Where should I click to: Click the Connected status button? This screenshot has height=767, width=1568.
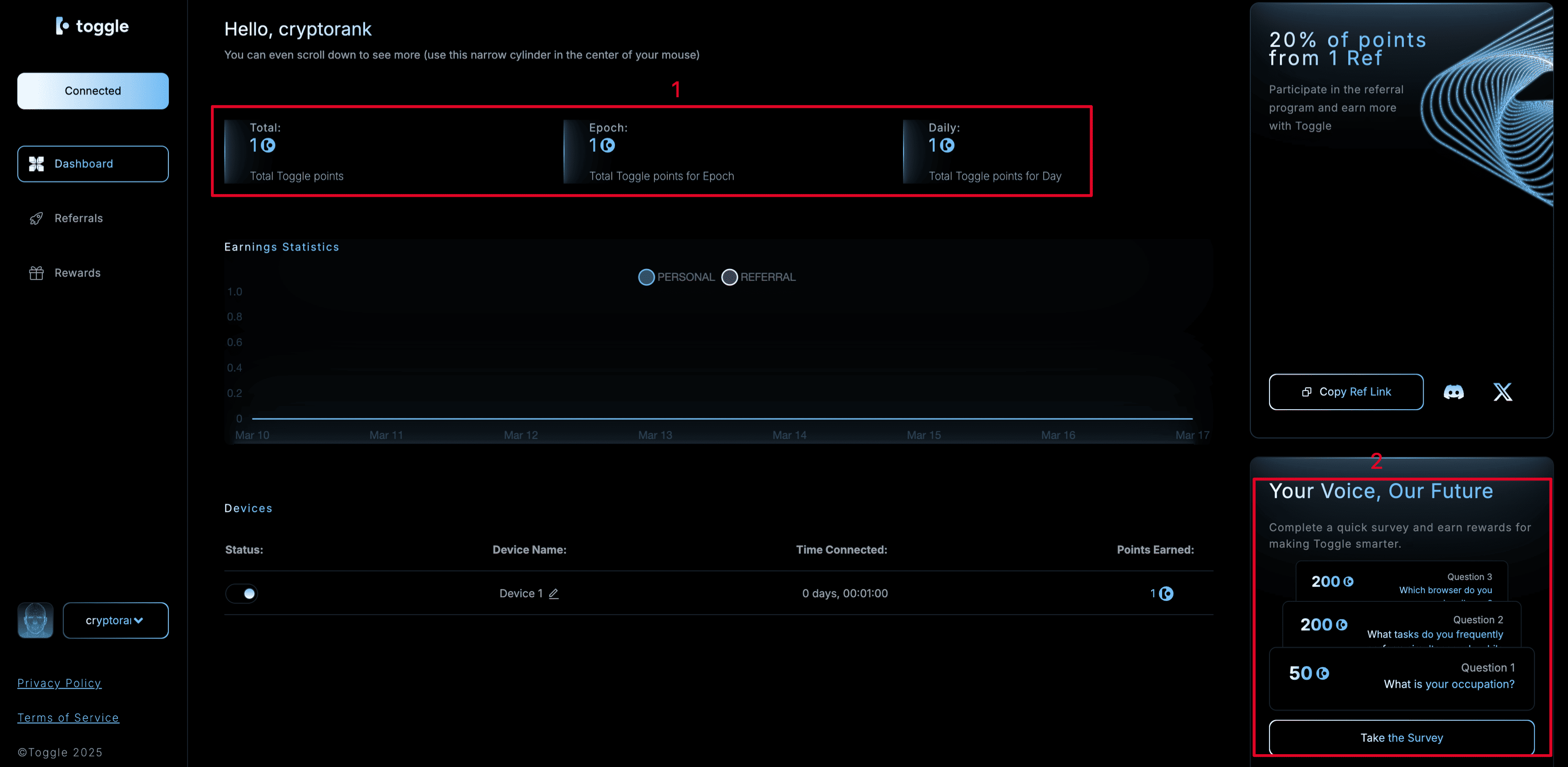click(93, 91)
